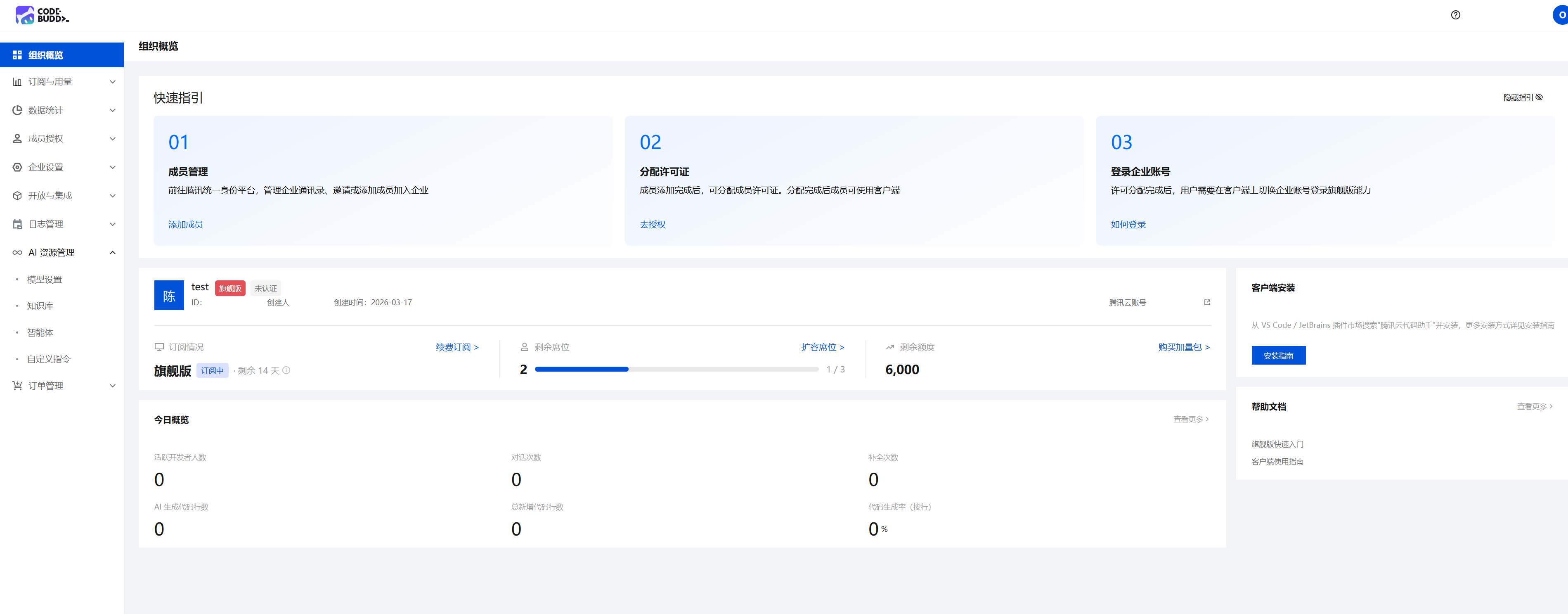Click the 添加成员 link
The height and width of the screenshot is (614, 1568).
click(x=186, y=225)
